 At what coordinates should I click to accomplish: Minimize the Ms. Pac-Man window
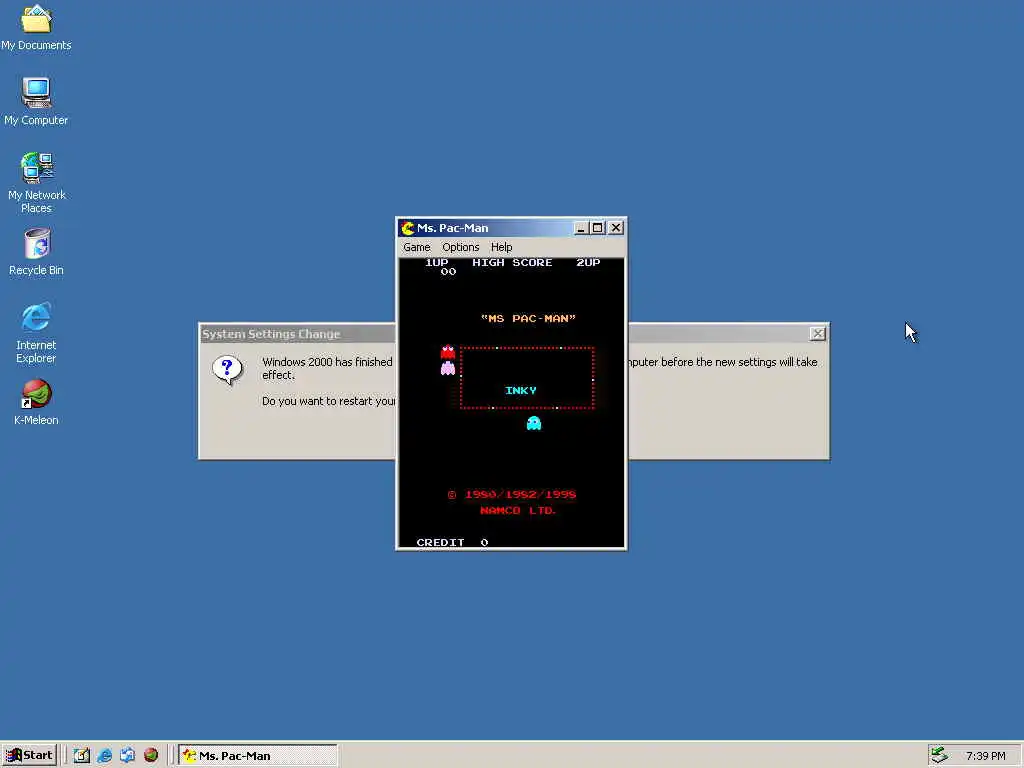581,228
